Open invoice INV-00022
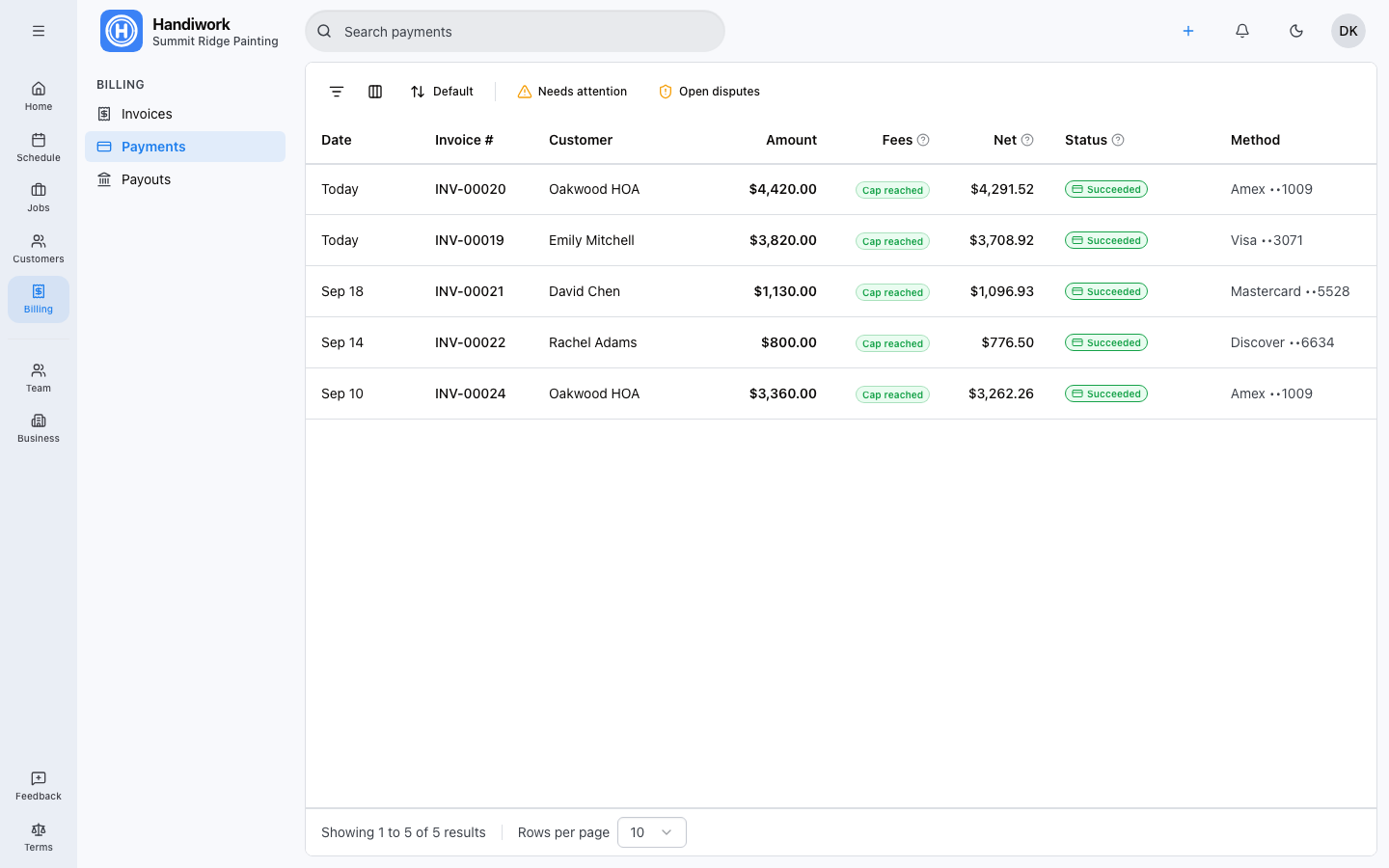The width and height of the screenshot is (1389, 868). pos(471,342)
